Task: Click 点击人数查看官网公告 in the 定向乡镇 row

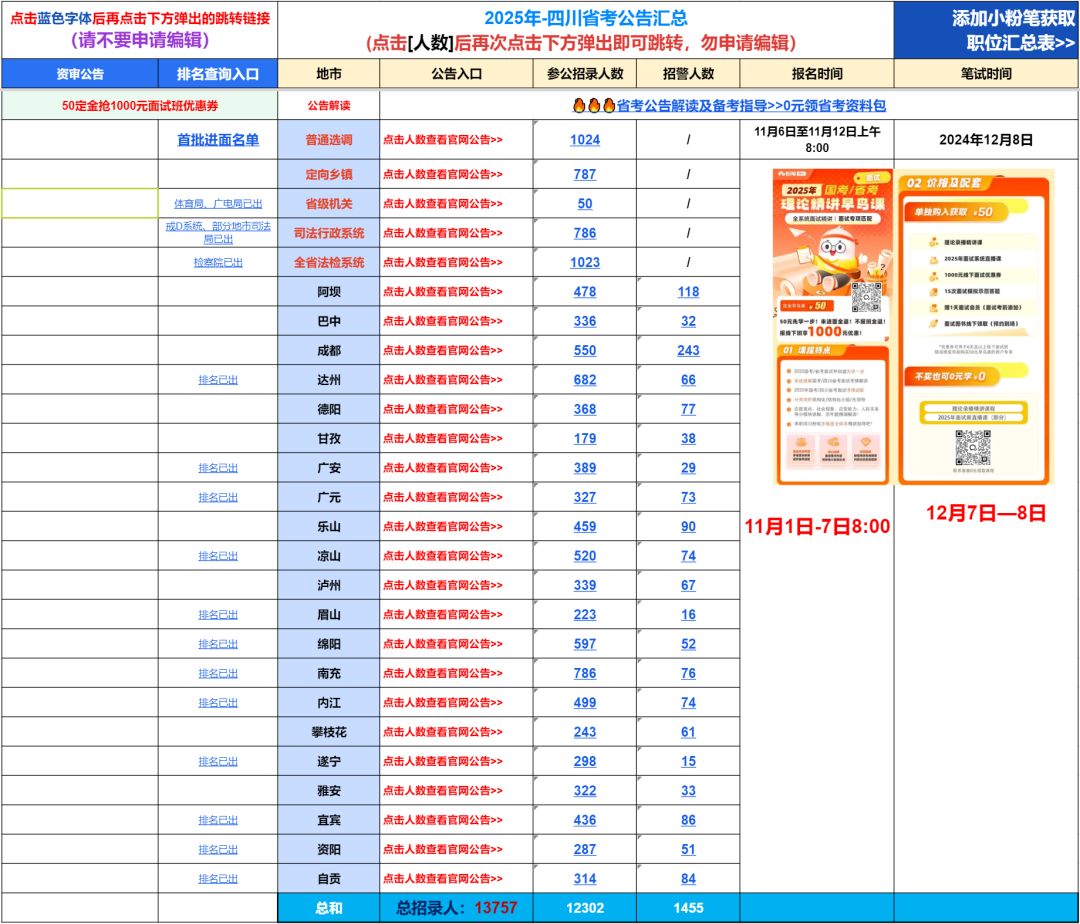Action: 443,175
